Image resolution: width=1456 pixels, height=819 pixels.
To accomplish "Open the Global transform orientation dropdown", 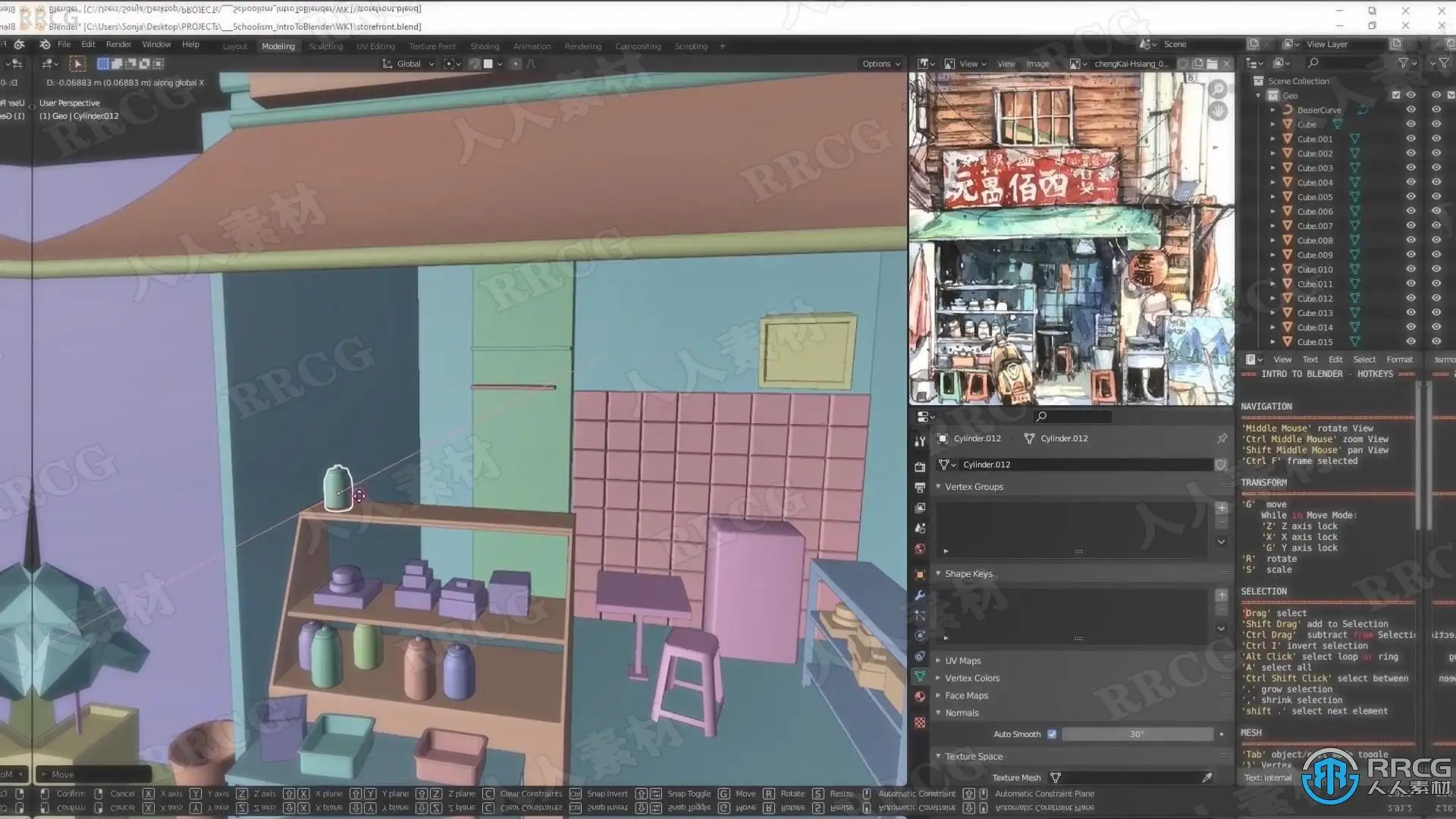I will pyautogui.click(x=409, y=64).
